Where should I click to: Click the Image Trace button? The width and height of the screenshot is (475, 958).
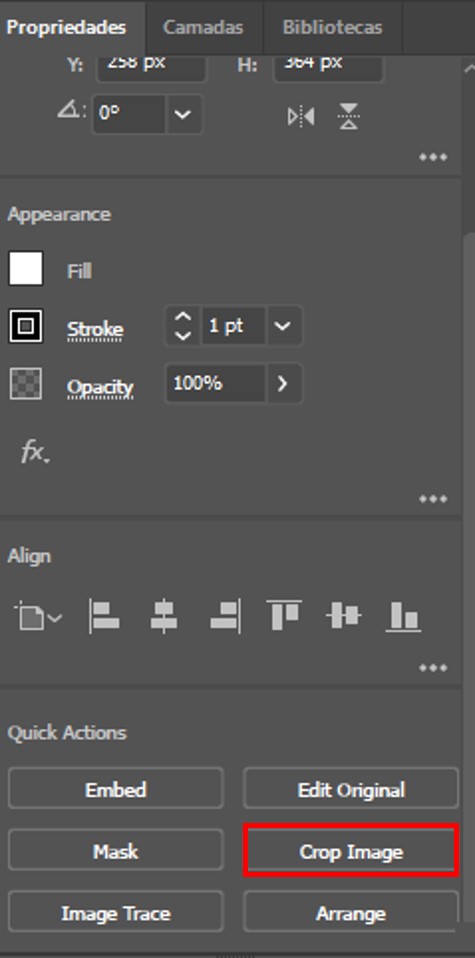click(x=116, y=913)
